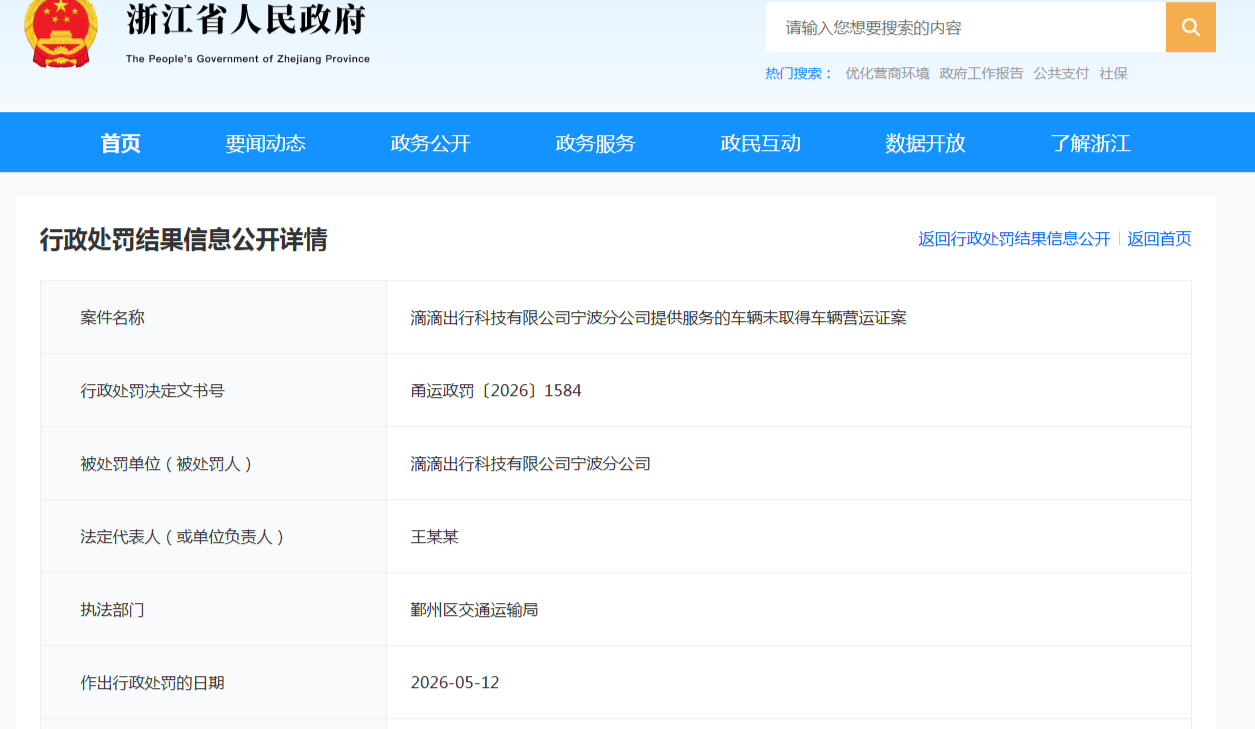Click the 案件名称 label cell

(213, 317)
